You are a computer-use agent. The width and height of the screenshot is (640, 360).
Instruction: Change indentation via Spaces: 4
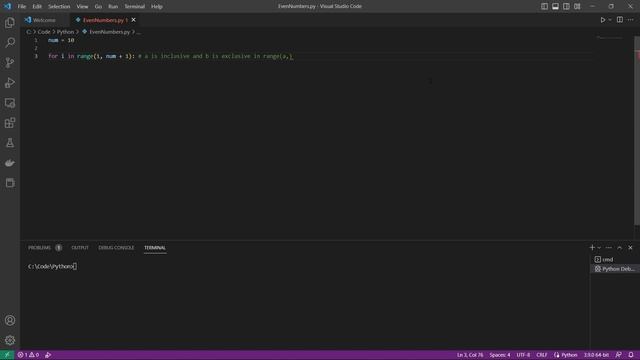click(x=500, y=355)
